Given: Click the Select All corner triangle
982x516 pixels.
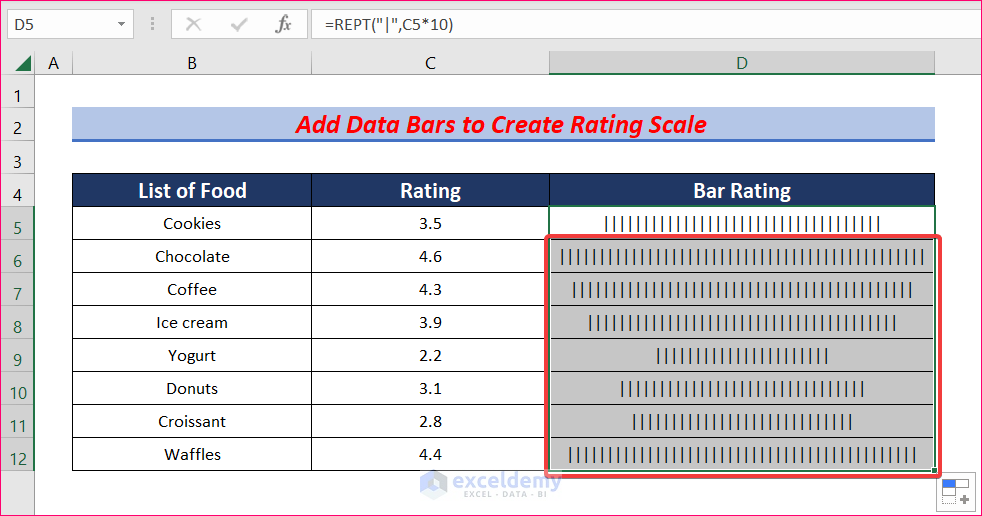Looking at the screenshot, I should (23, 63).
